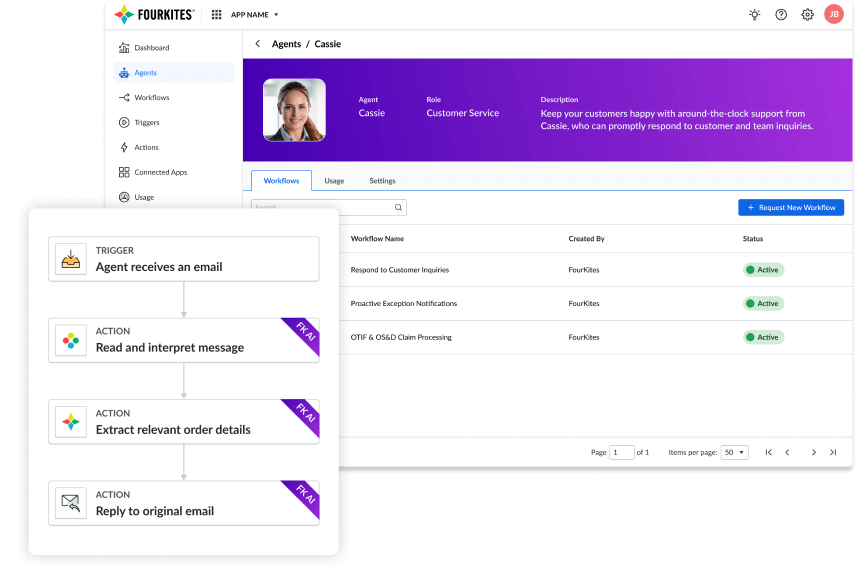Click the Connected Apps grid icon
Image resolution: width=857 pixels, height=574 pixels.
point(124,172)
